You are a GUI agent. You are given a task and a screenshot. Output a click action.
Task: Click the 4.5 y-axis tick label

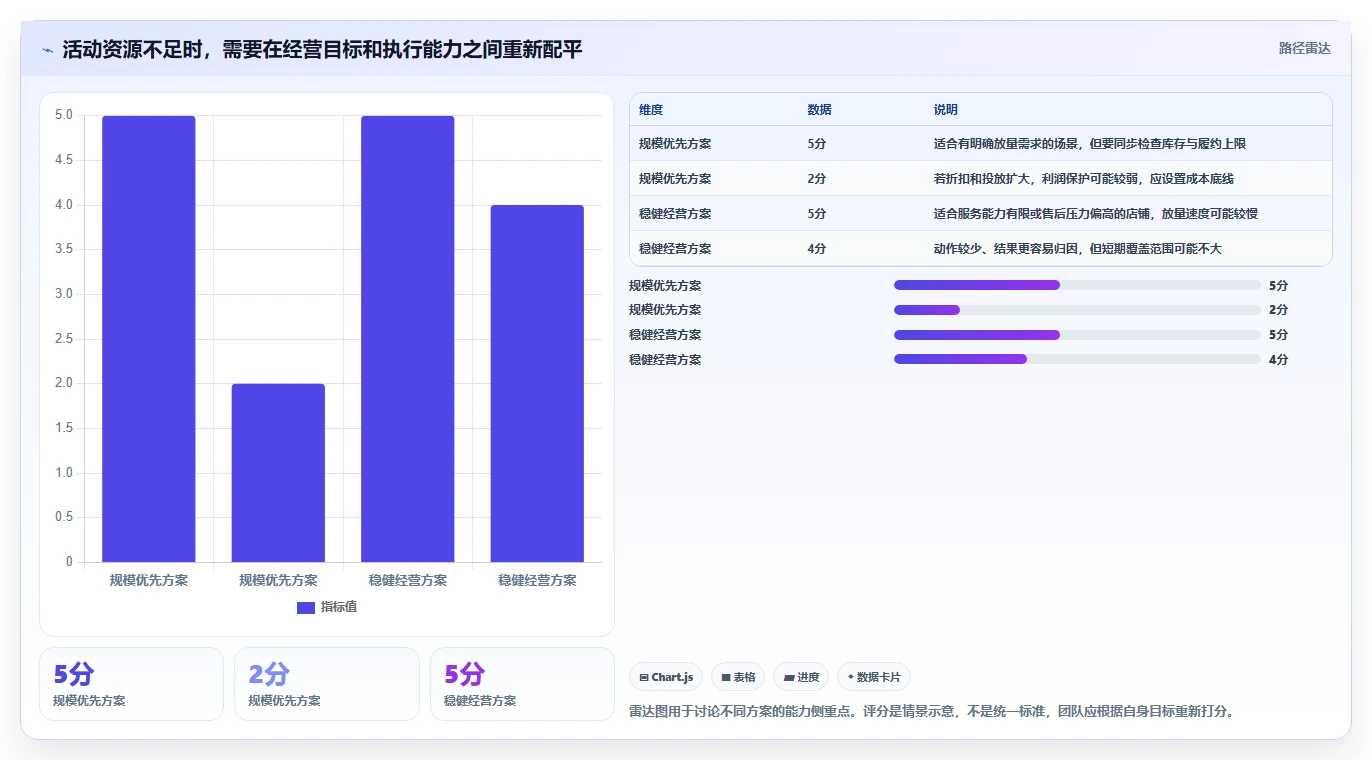64,160
